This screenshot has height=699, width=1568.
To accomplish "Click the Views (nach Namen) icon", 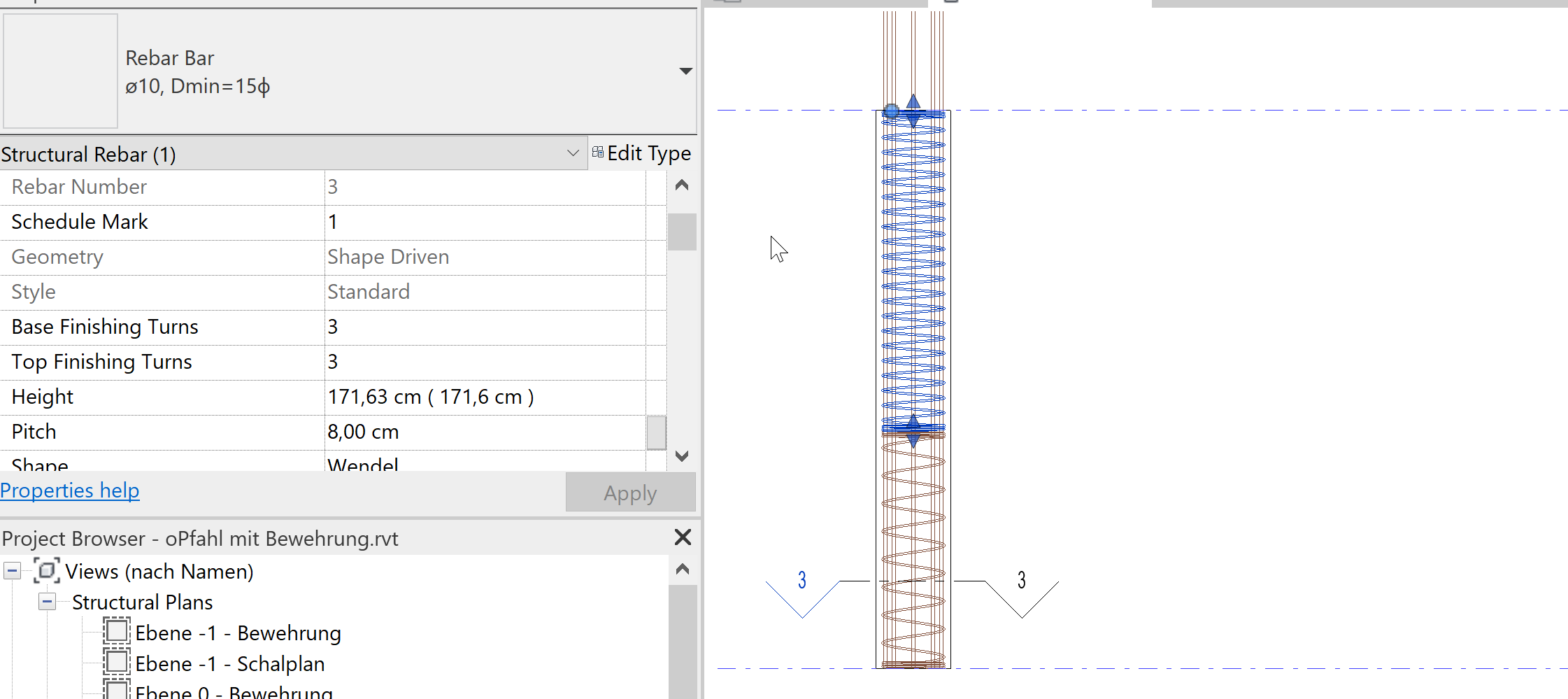I will click(46, 571).
